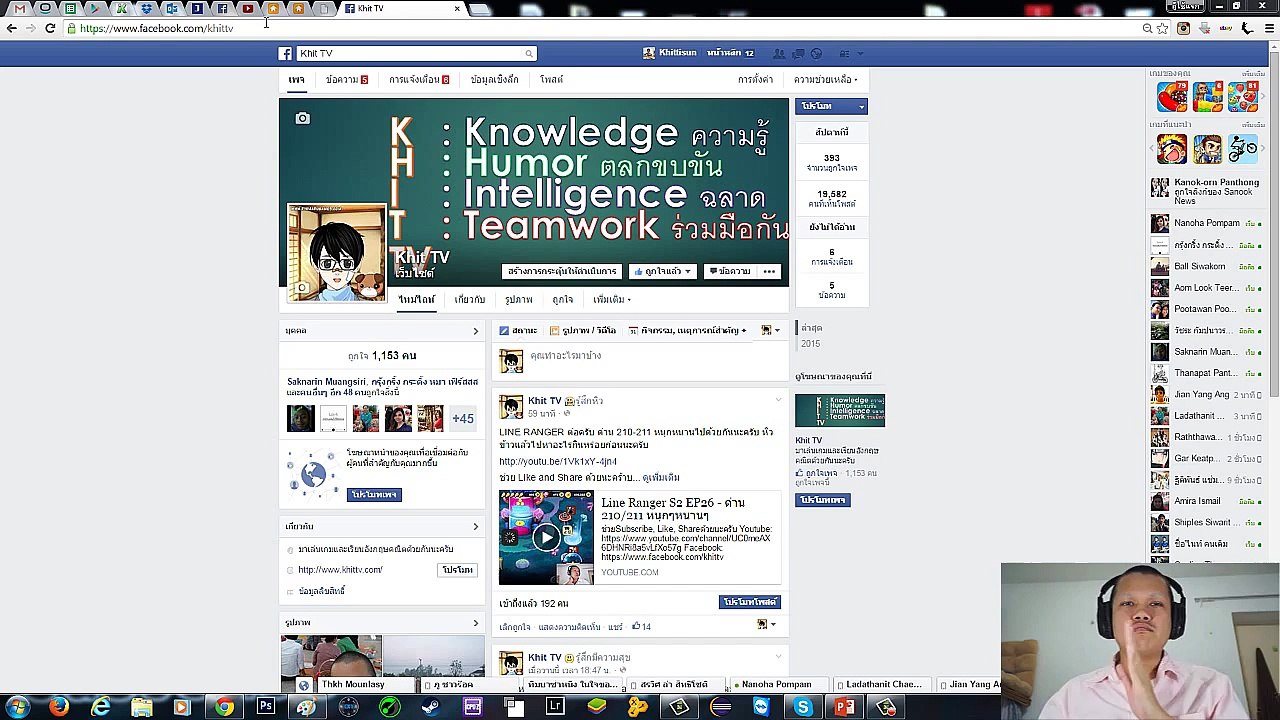Click the search magnifier in Facebook search box
Screen dimensions: 1280x720
click(x=528, y=53)
